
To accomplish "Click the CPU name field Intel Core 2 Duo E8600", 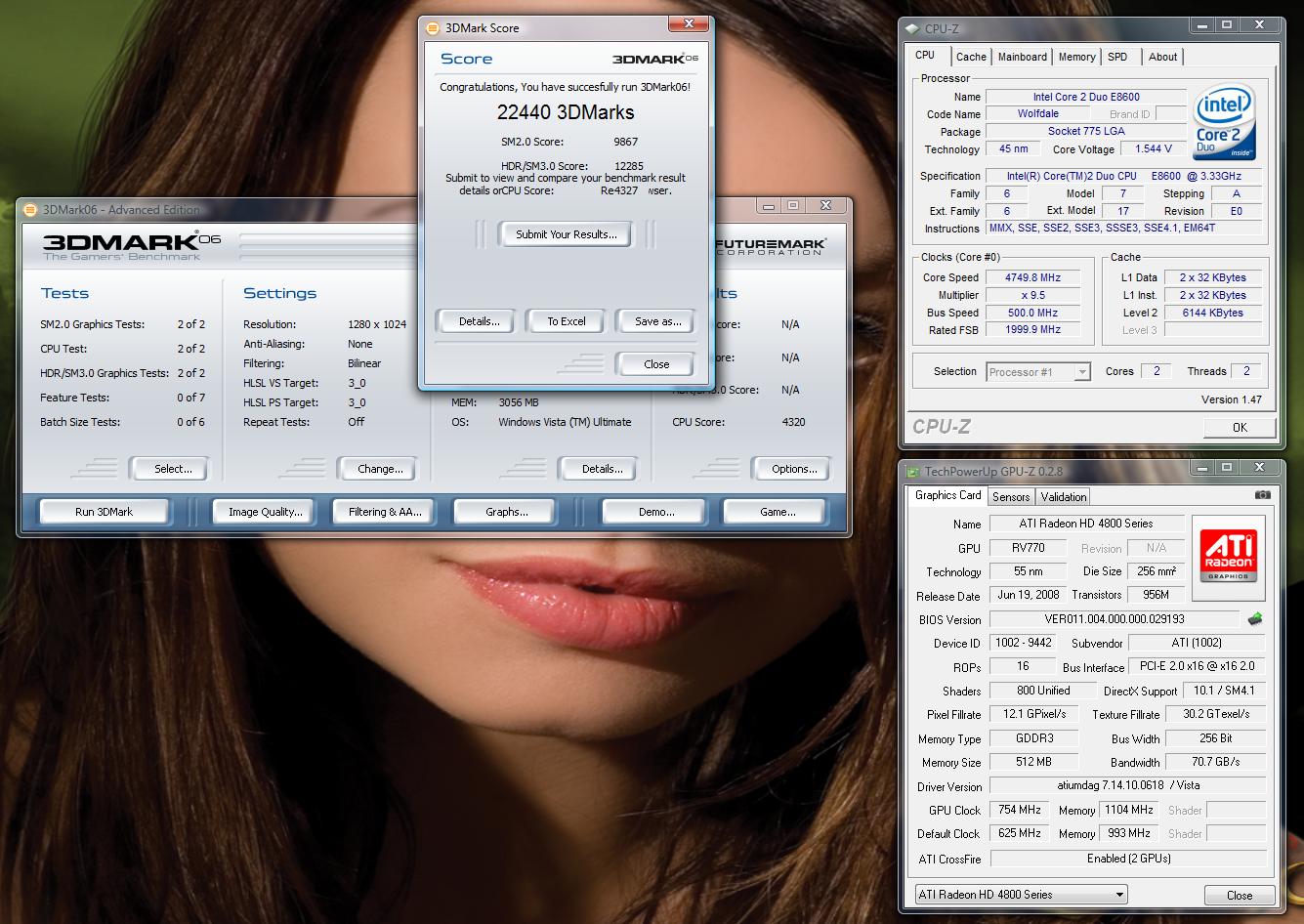I will 1086,97.
